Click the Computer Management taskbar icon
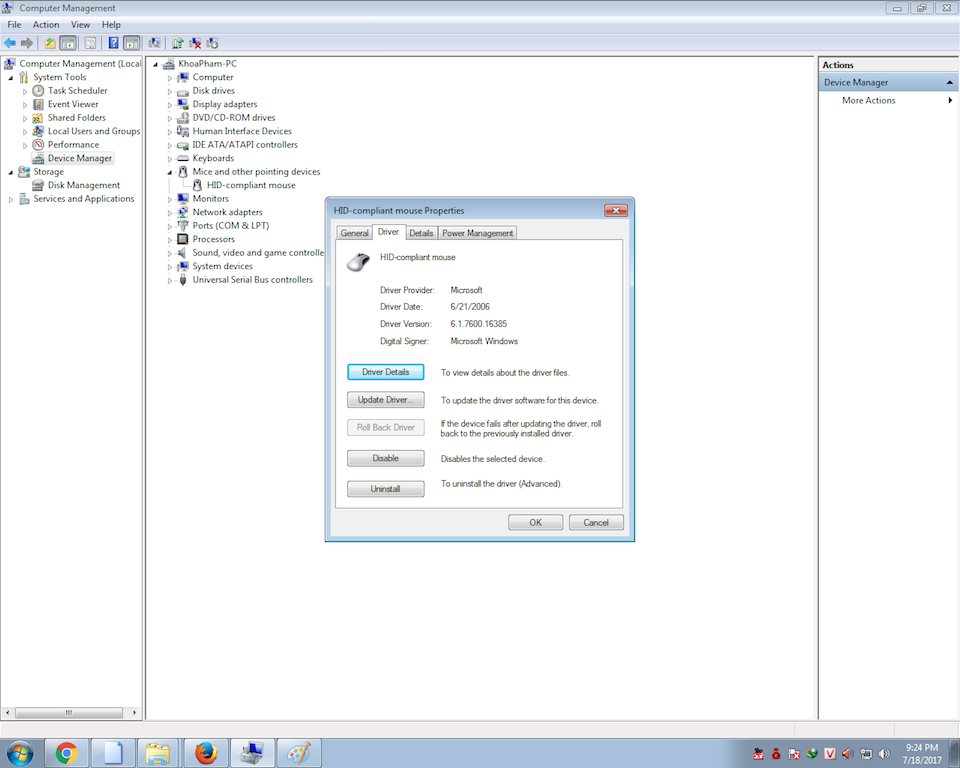Image resolution: width=960 pixels, height=768 pixels. [252, 753]
